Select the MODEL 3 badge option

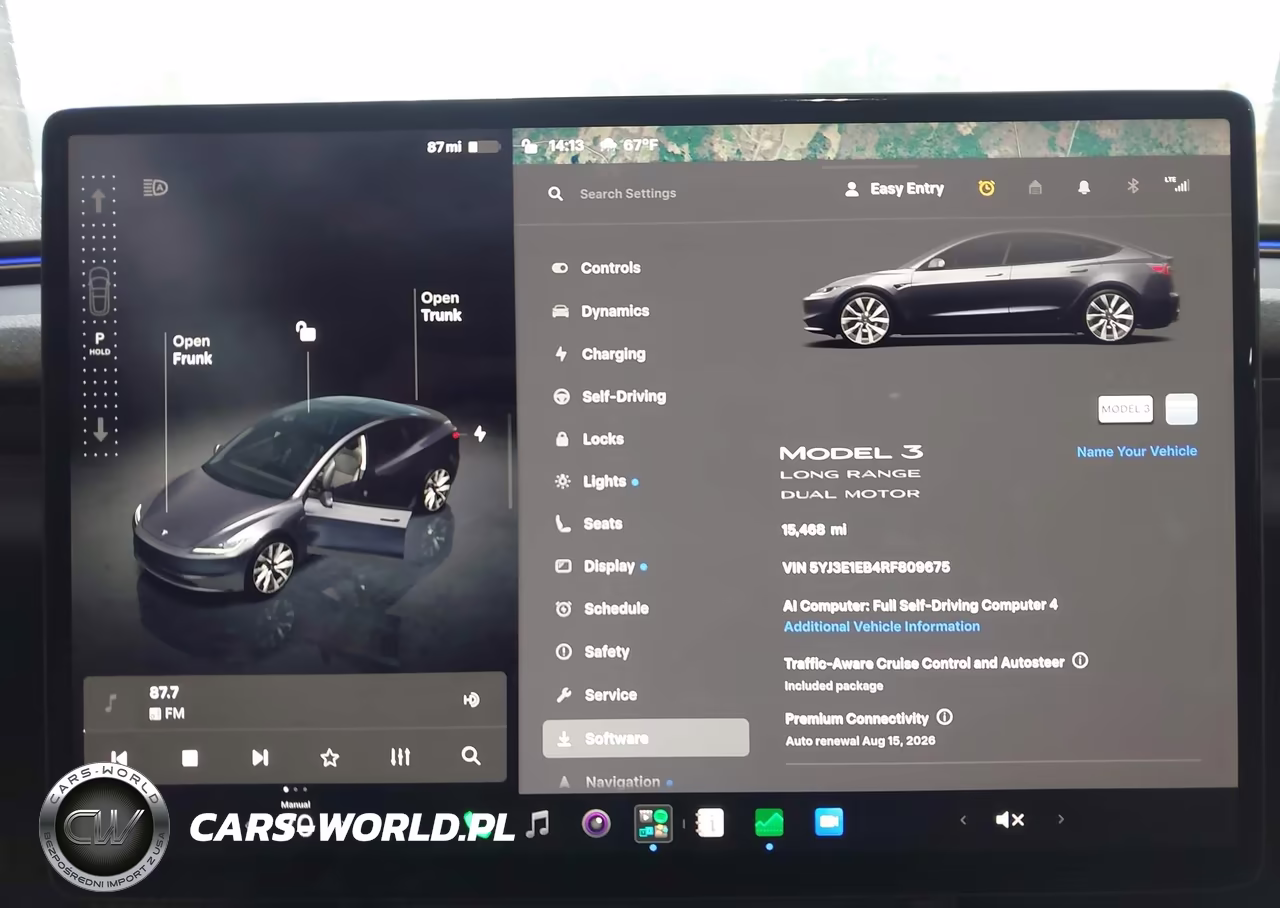pyautogui.click(x=1125, y=409)
